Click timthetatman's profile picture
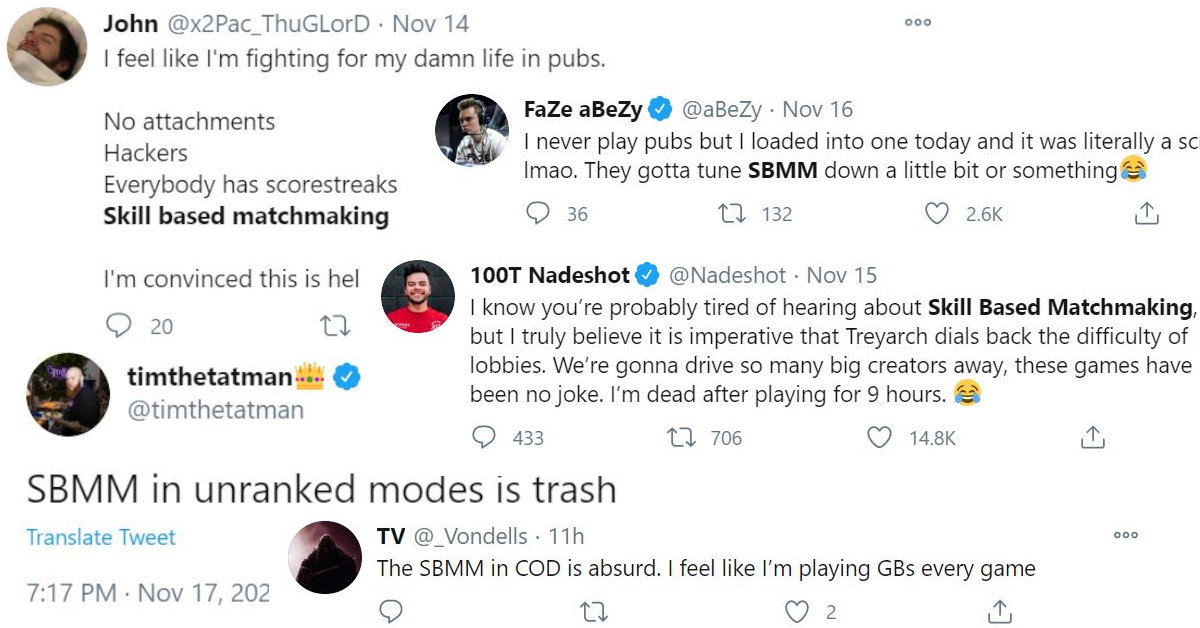Viewport: 1200px width, 628px height. [x=66, y=393]
